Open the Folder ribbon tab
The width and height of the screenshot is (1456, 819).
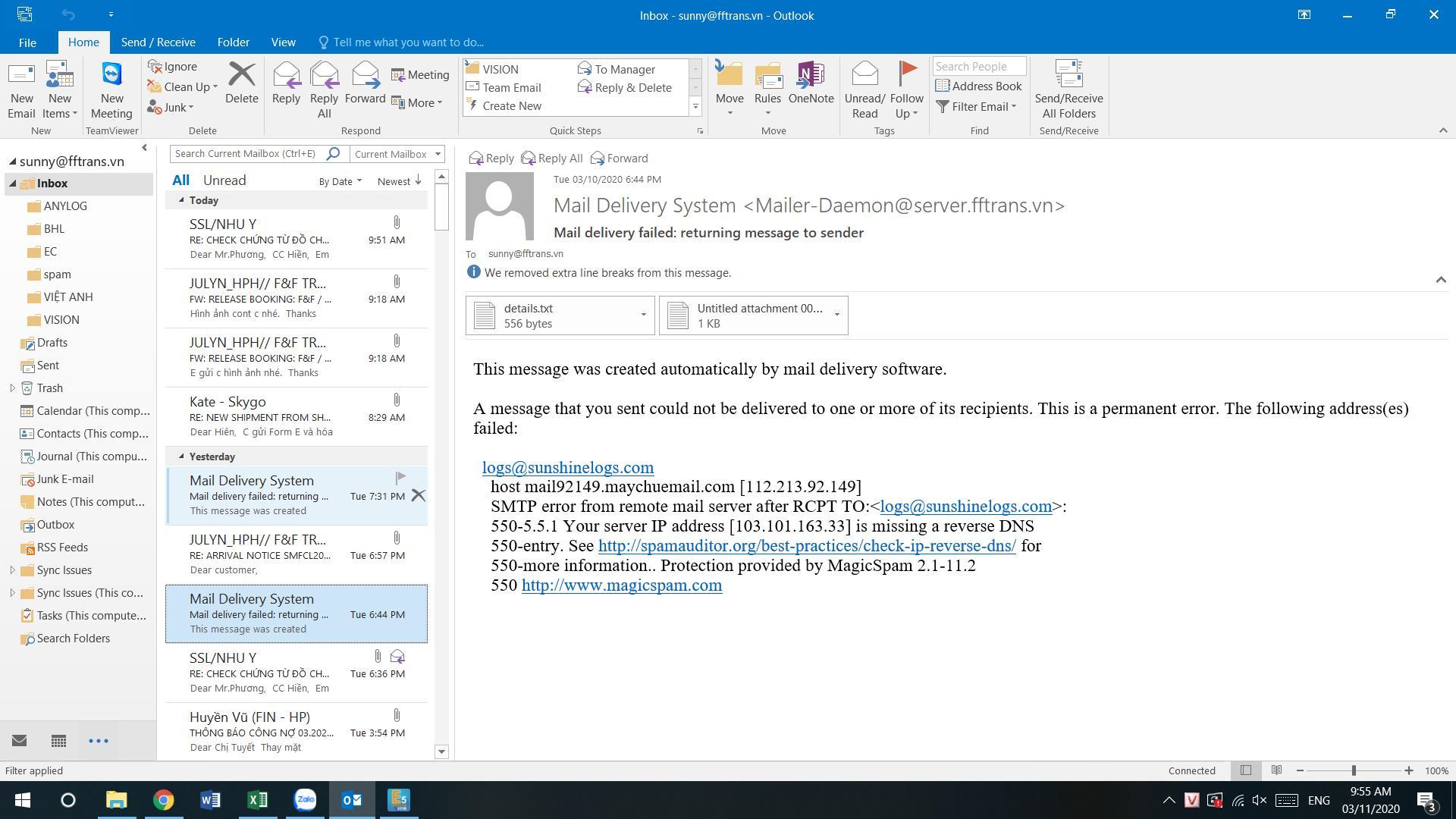233,42
